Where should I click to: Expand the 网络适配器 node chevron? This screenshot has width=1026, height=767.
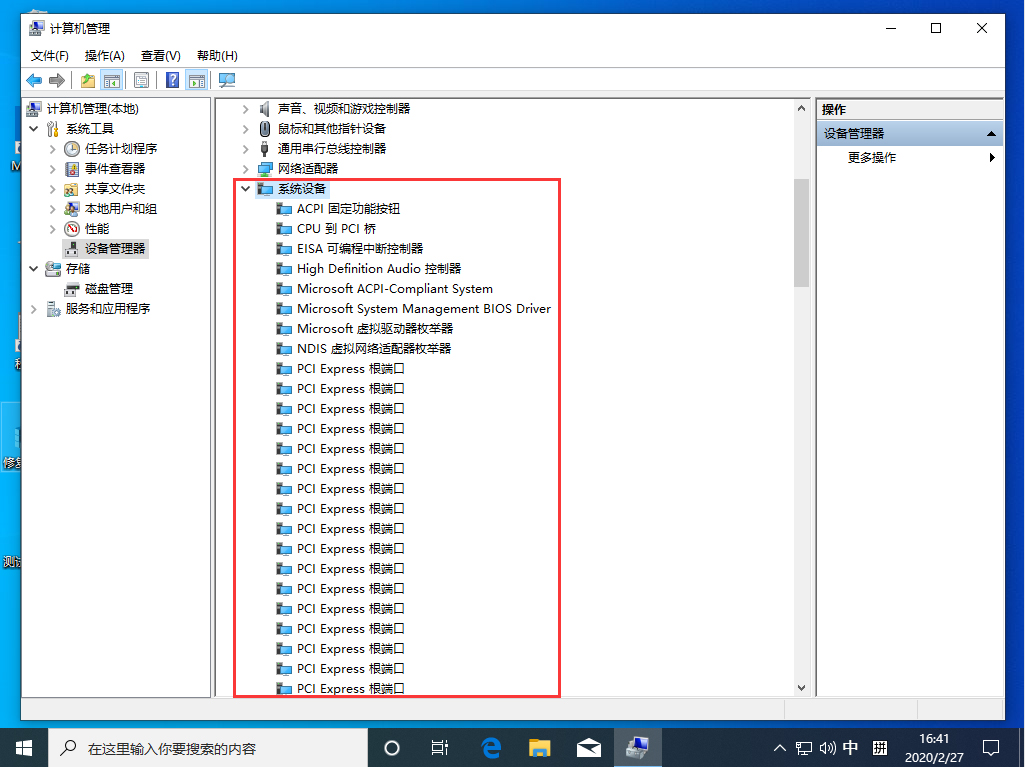point(245,168)
